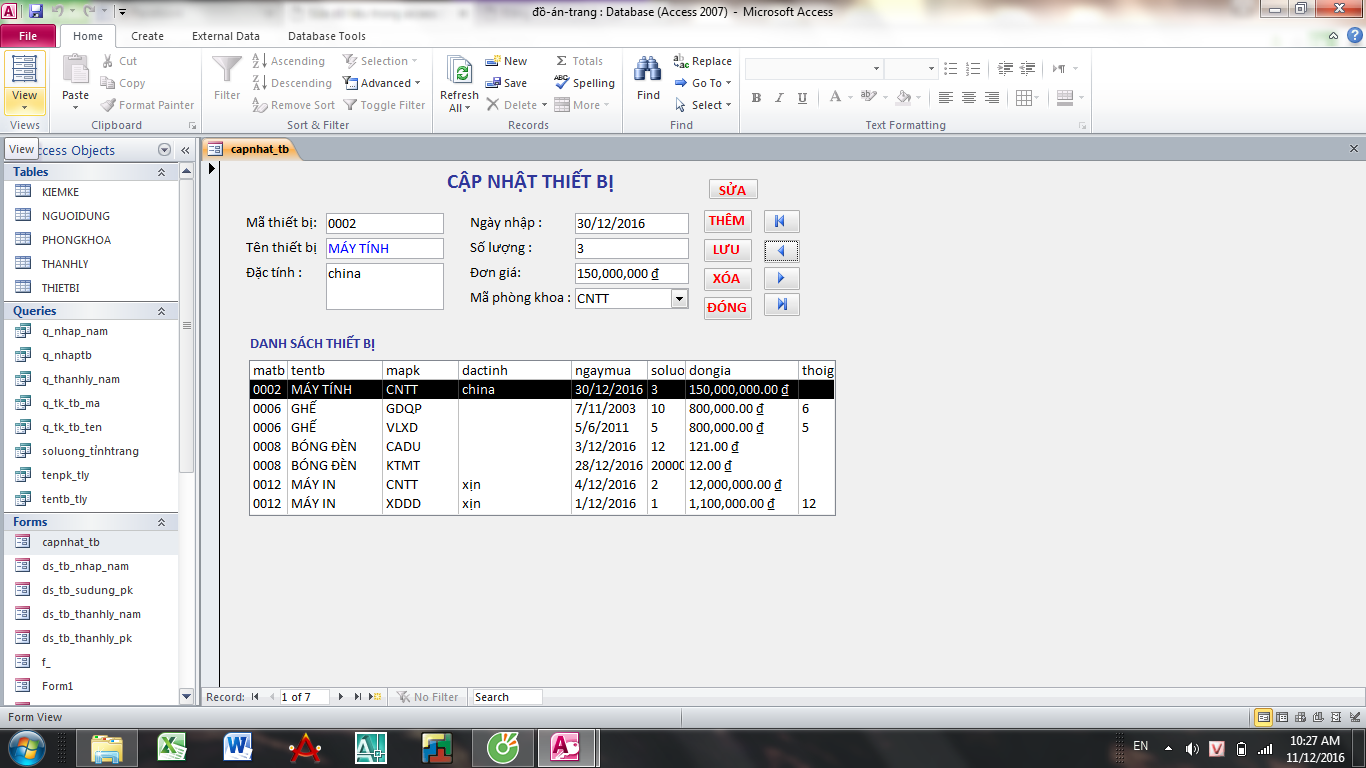
Task: Go to first record navigation button
Action: (781, 222)
